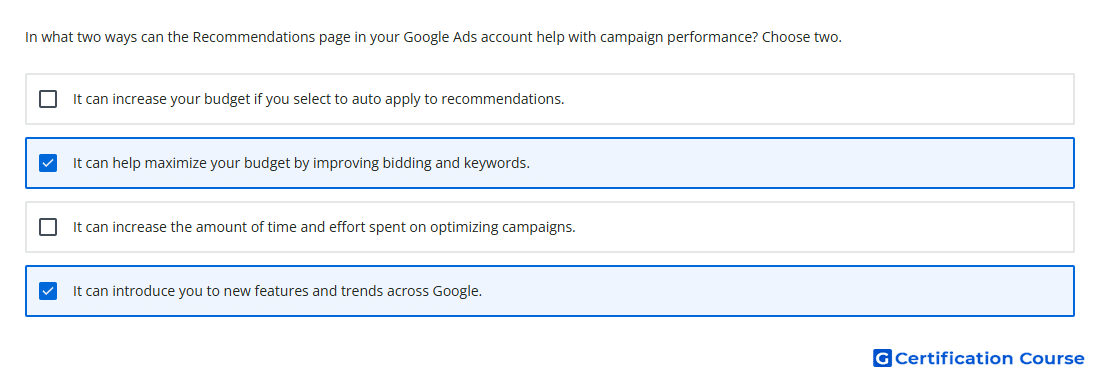This screenshot has height=377, width=1100.
Task: Click 'trends across Google' answer text
Action: [278, 291]
